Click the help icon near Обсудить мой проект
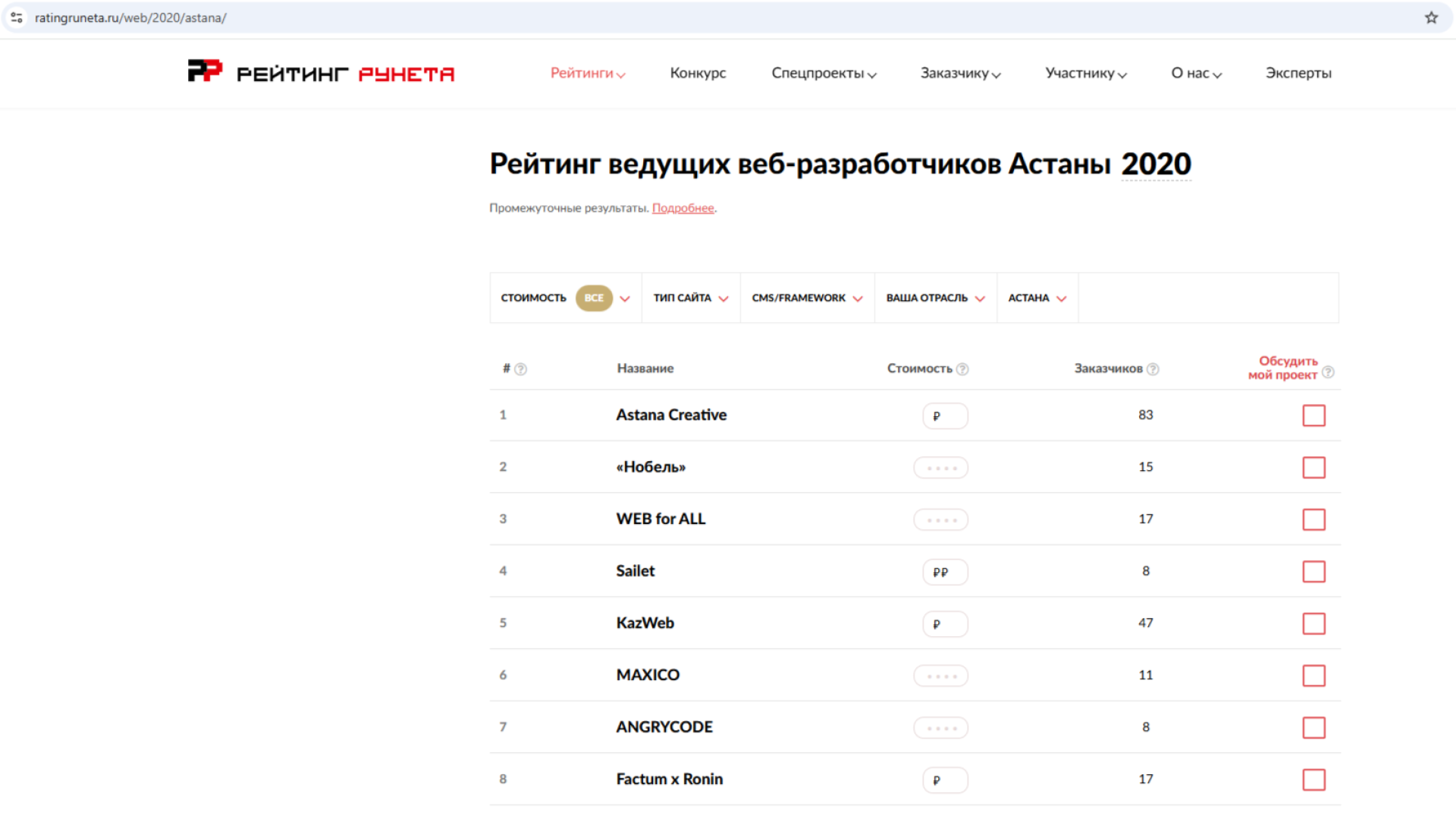 (x=1329, y=373)
